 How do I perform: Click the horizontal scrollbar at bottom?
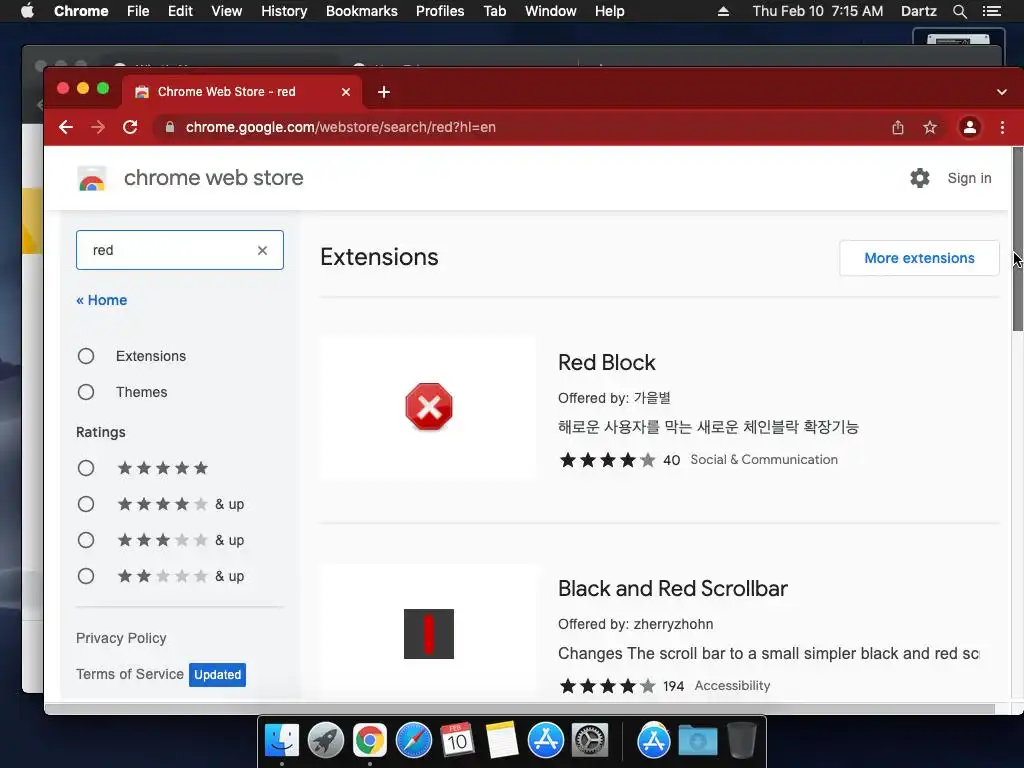[519, 709]
